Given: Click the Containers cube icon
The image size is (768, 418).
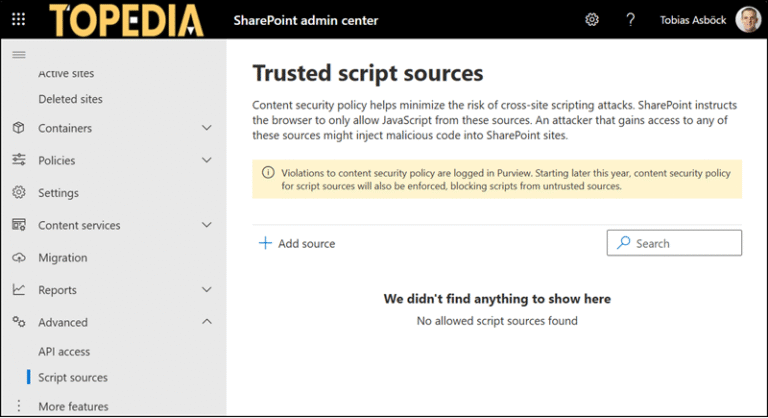Looking at the screenshot, I should [x=19, y=128].
